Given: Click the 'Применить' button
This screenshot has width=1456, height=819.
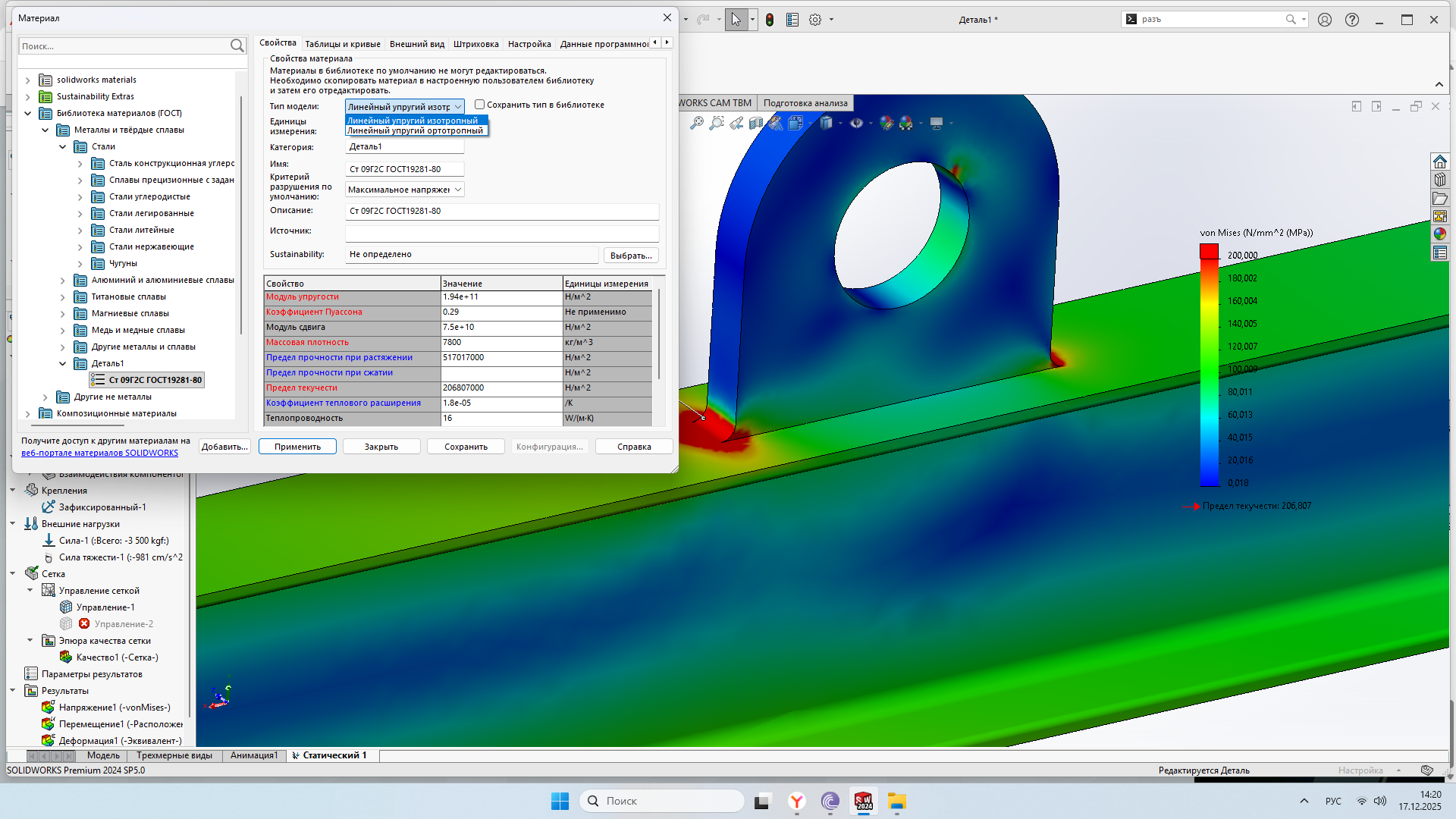Looking at the screenshot, I should 297,447.
